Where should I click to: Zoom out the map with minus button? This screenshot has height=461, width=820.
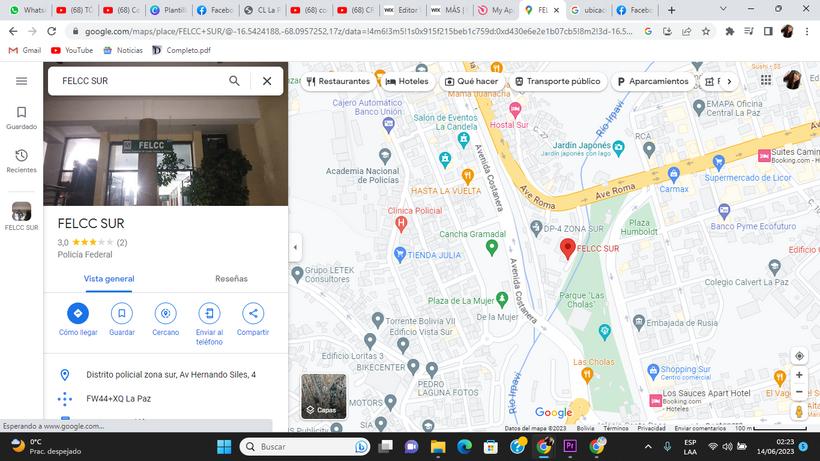[x=799, y=391]
